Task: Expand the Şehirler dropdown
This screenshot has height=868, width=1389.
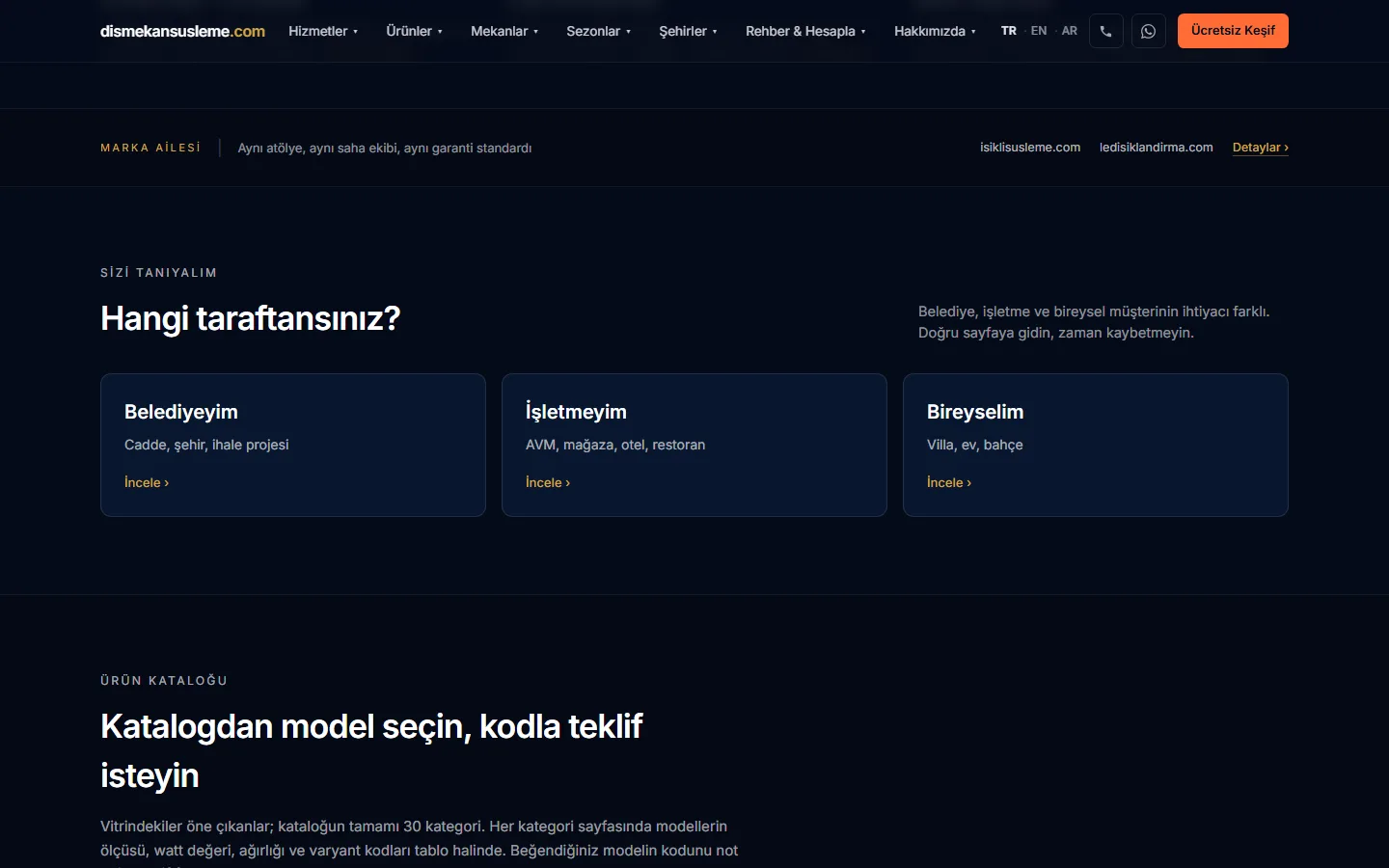Action: point(689,31)
